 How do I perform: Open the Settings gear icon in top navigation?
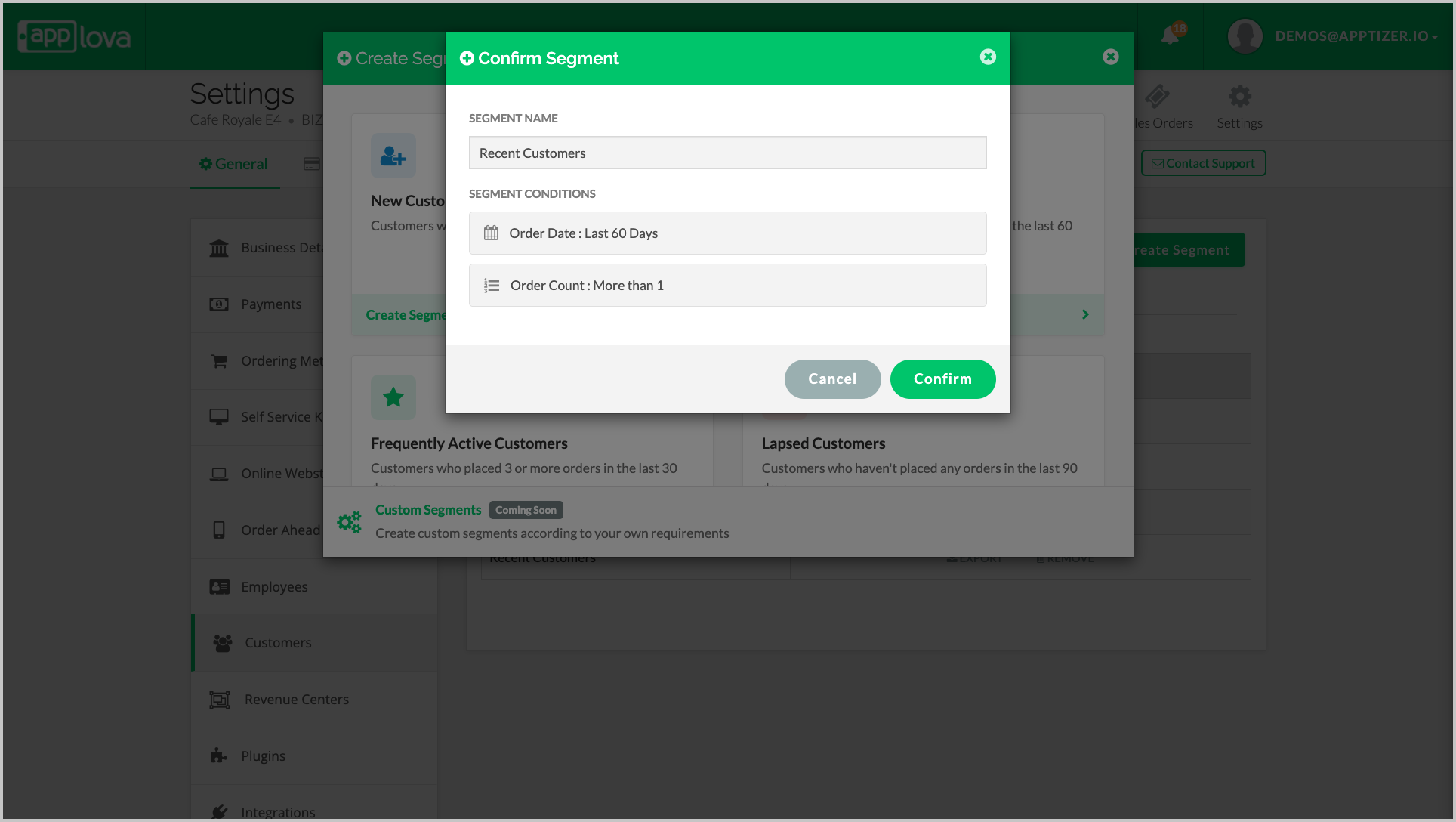click(x=1239, y=97)
